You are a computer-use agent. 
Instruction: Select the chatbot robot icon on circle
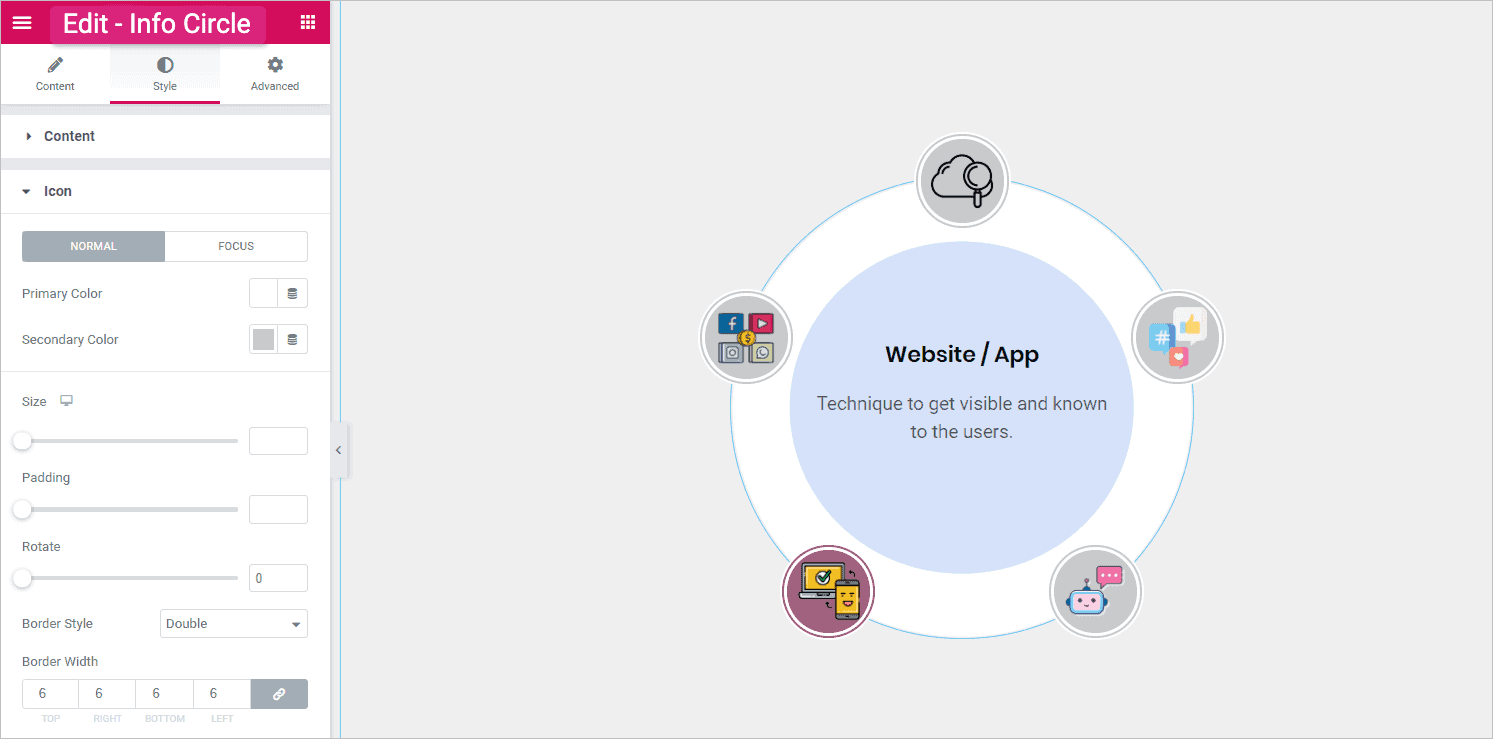pyautogui.click(x=1096, y=592)
